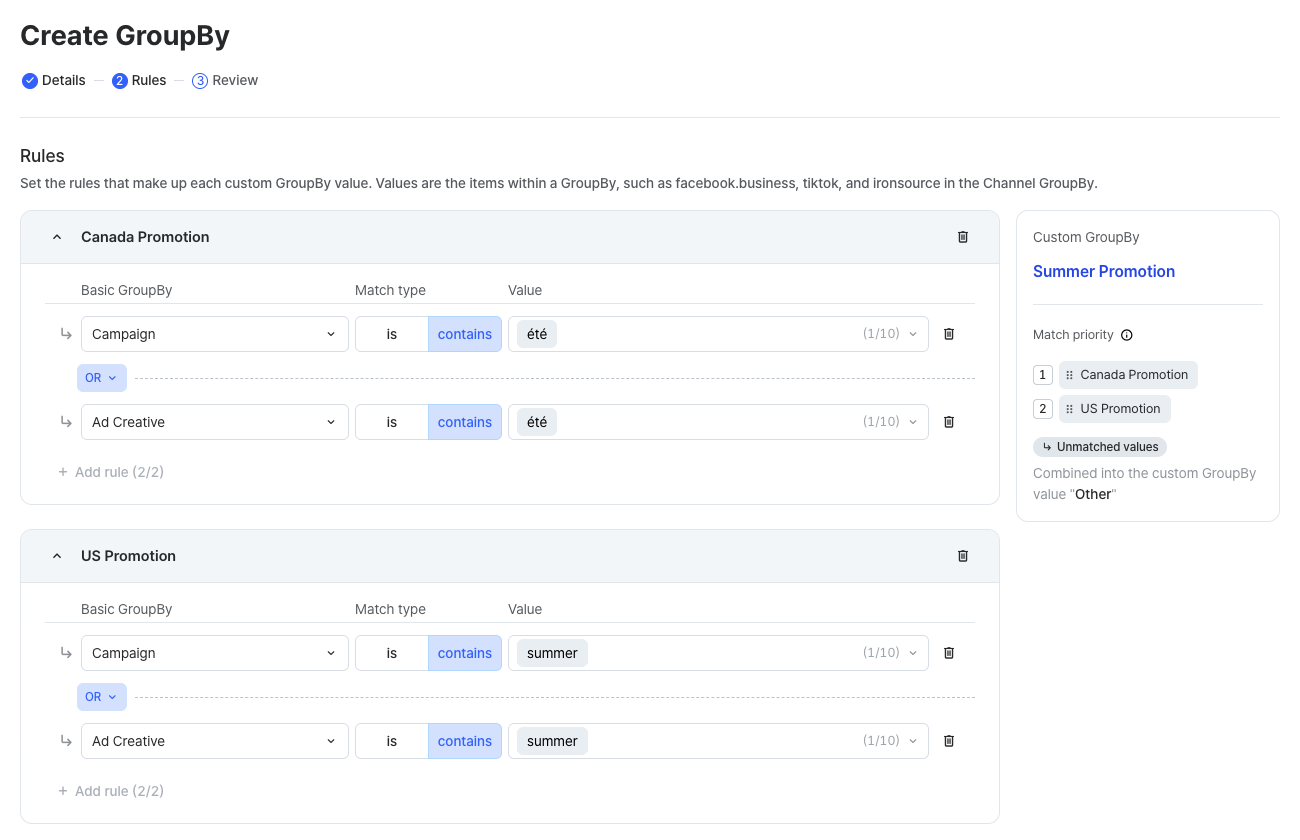Open the OR operator dropdown in US Promotion
Screen dimensions: 1300x840
(102, 697)
